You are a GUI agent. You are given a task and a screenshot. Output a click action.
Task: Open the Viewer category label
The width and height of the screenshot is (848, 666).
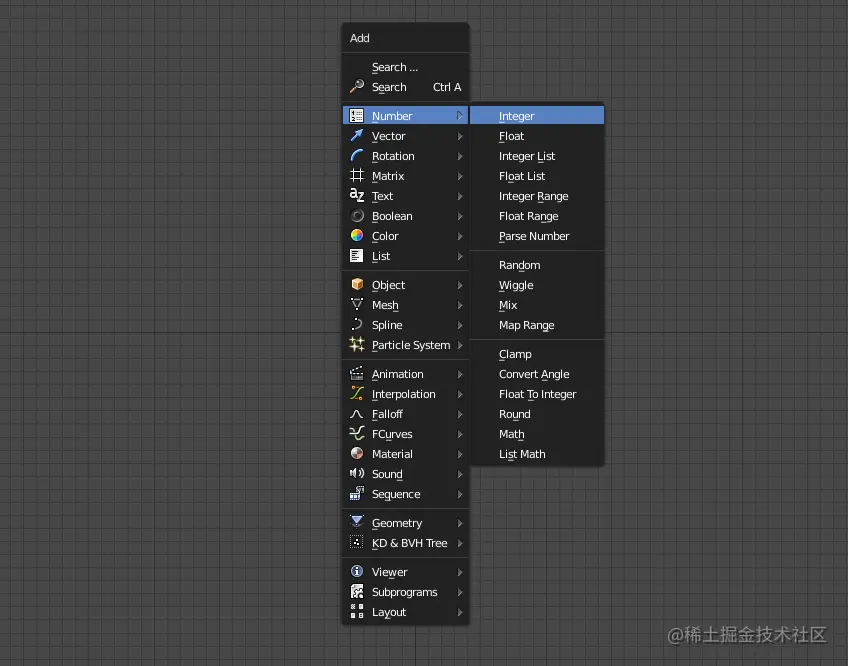pyautogui.click(x=389, y=572)
